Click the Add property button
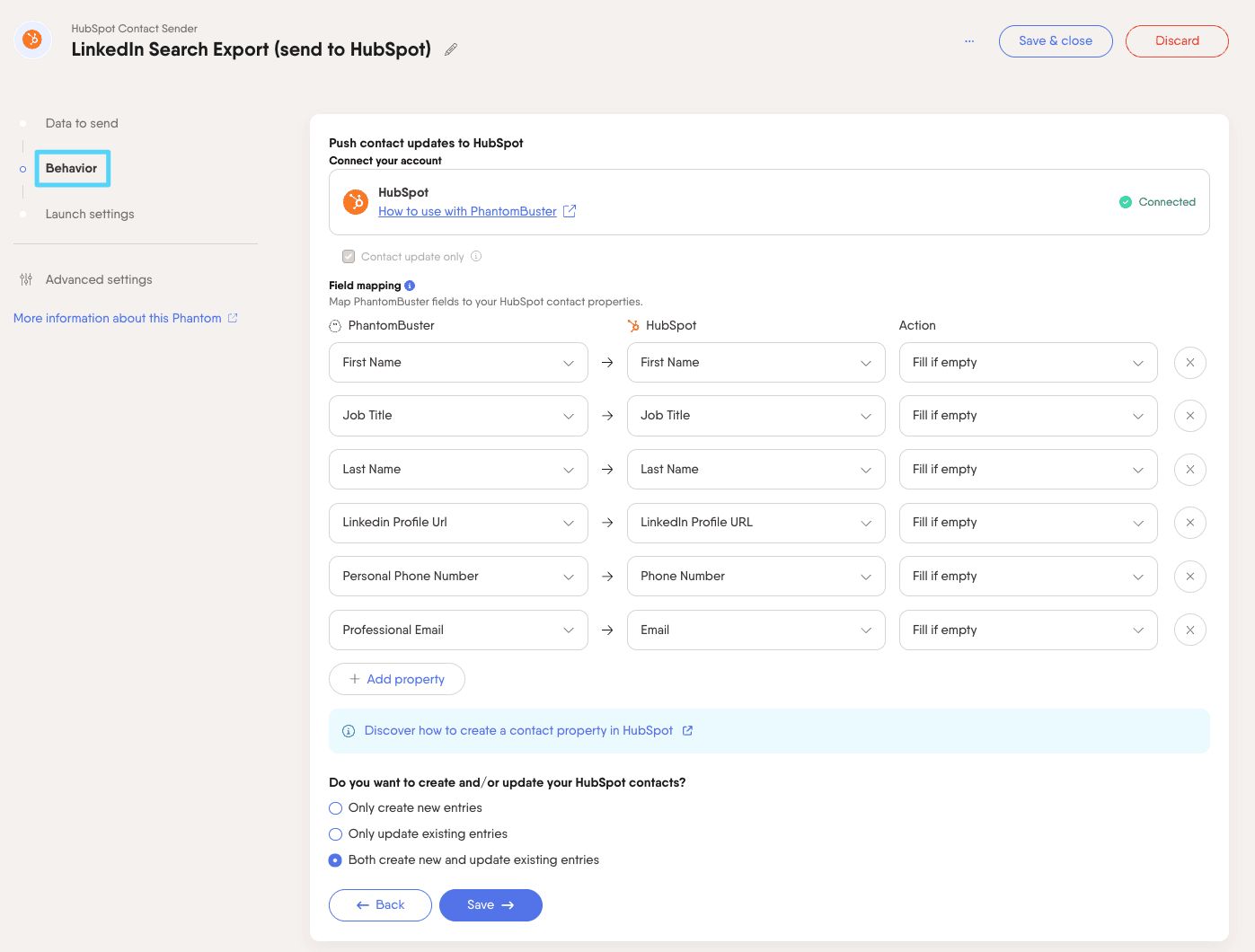Screen dimensions: 1255x952 tap(397, 679)
